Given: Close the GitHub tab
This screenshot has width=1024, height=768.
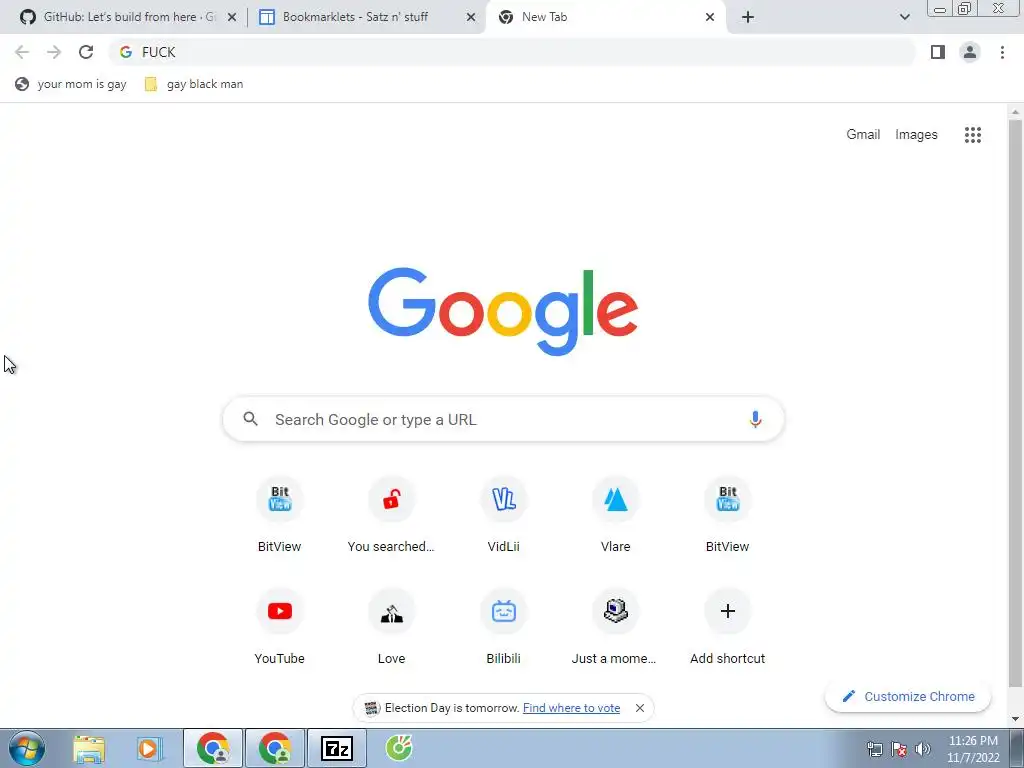Looking at the screenshot, I should pyautogui.click(x=232, y=17).
